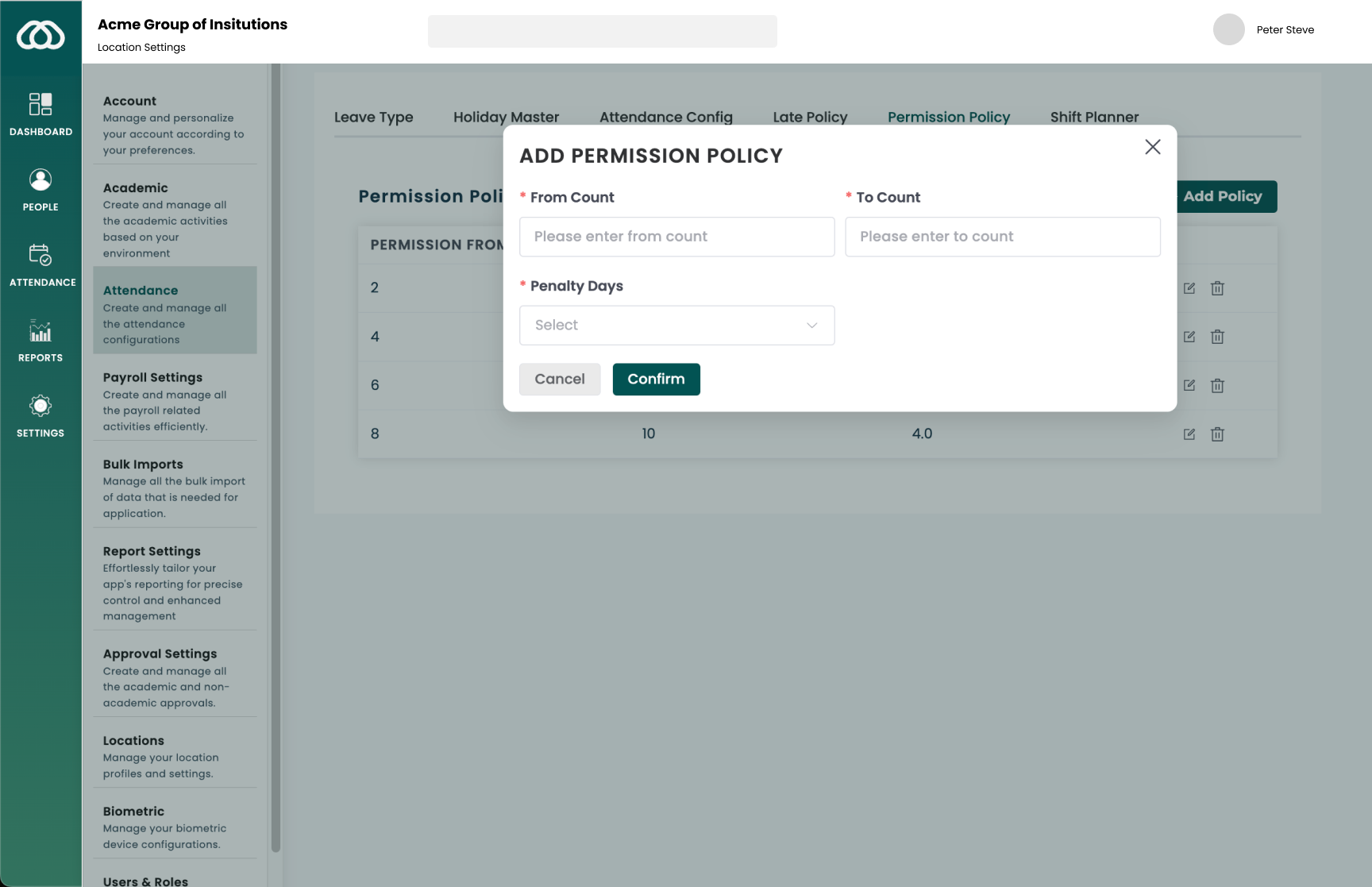Switch to the Late Policy tab
1372x887 pixels.
click(810, 118)
